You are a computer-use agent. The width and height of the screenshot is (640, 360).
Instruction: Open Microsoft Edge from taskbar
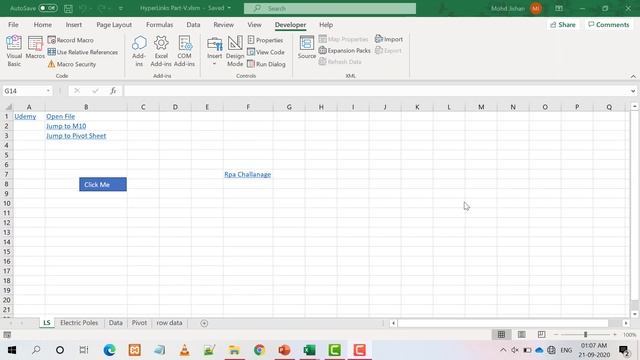[109, 350]
